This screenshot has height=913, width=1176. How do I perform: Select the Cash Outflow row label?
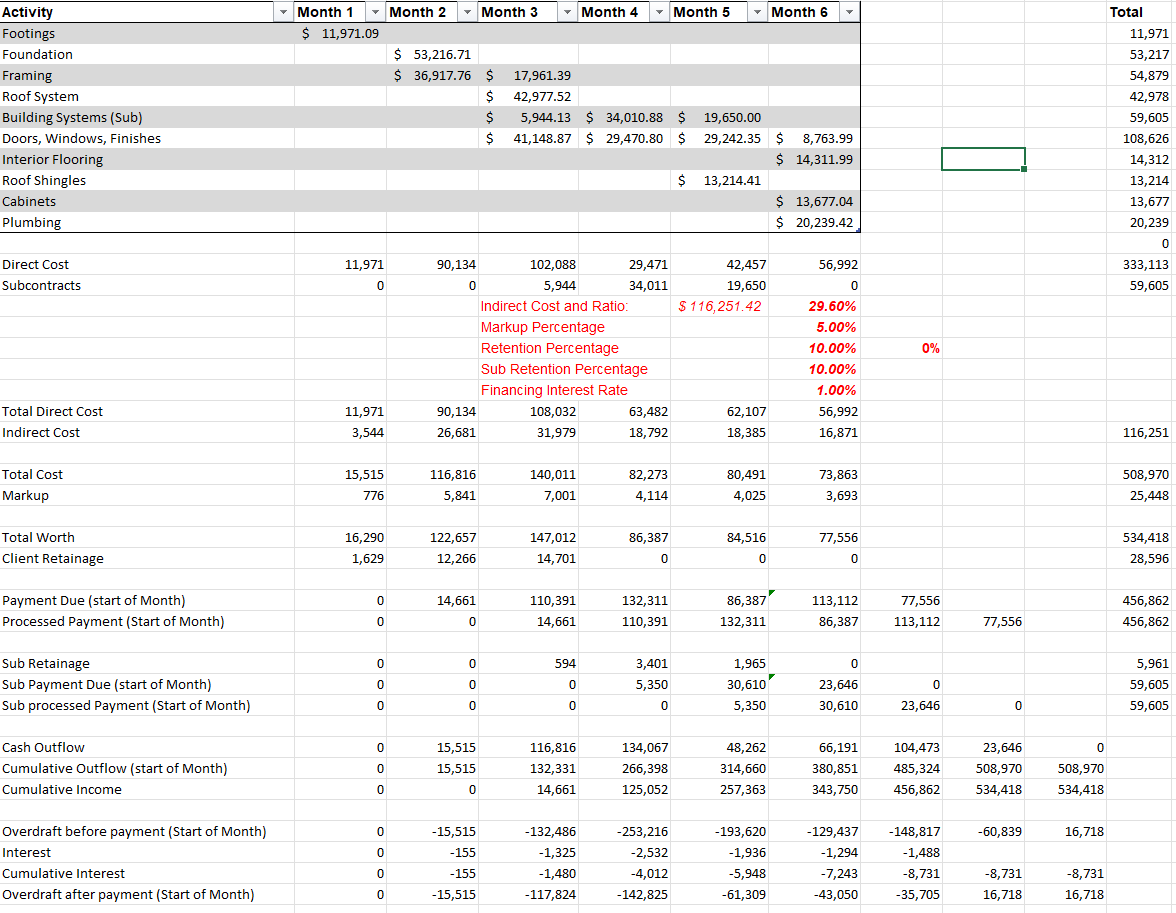click(x=44, y=747)
